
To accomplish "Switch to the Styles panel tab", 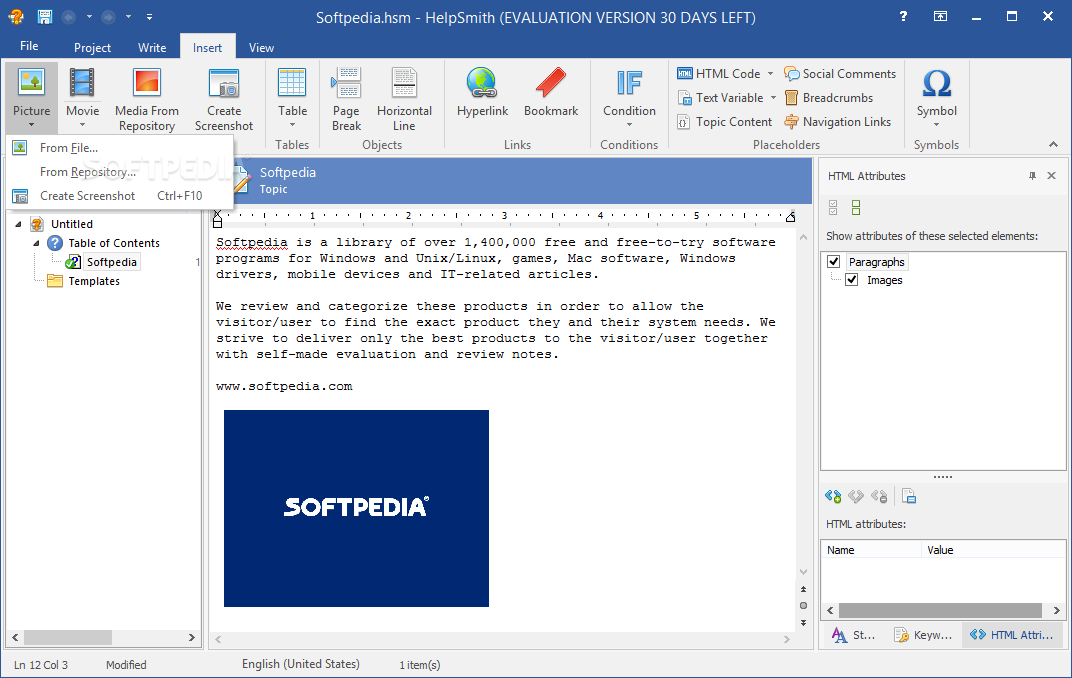I will tap(854, 635).
